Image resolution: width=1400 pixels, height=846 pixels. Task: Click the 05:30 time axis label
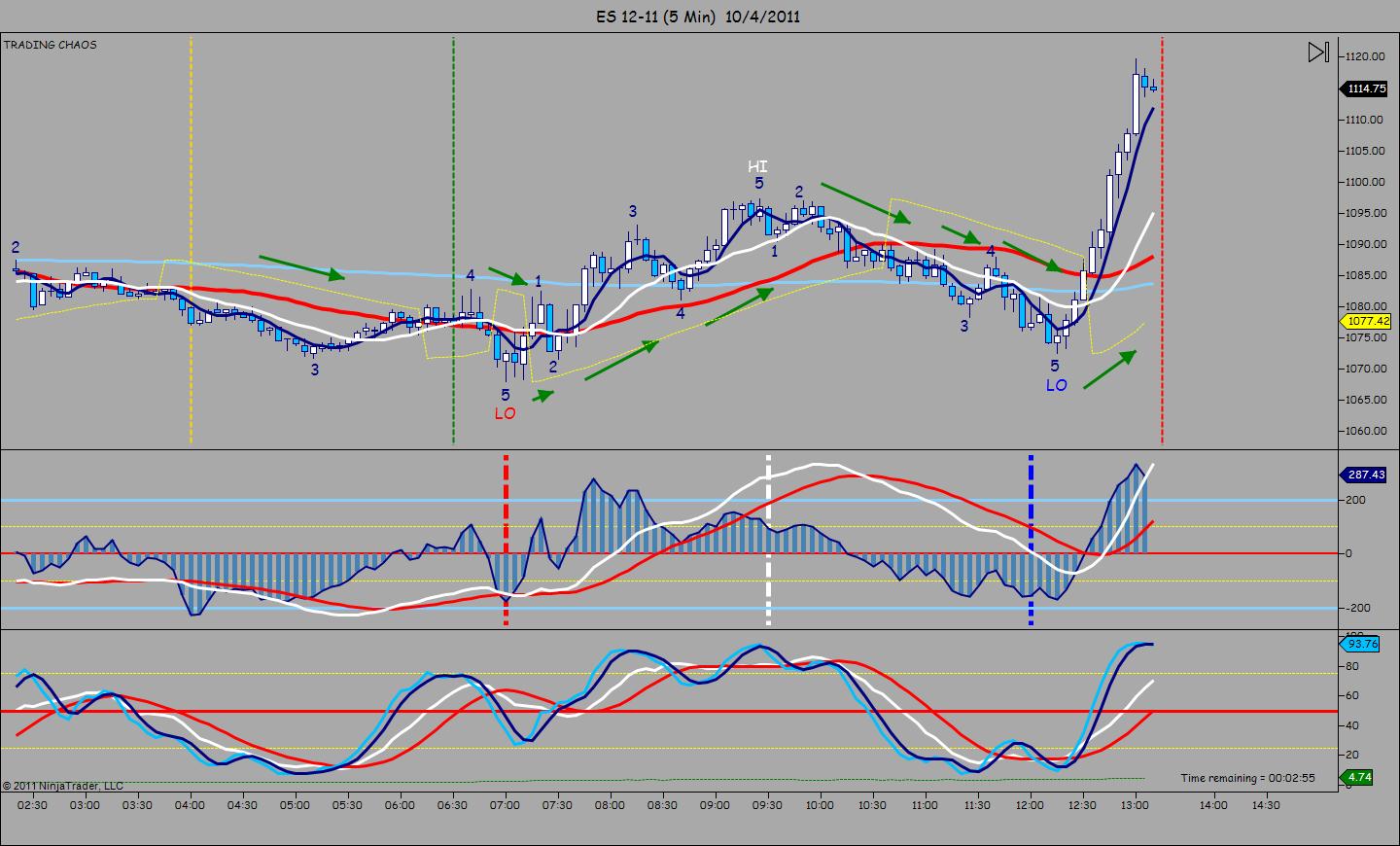point(347,805)
